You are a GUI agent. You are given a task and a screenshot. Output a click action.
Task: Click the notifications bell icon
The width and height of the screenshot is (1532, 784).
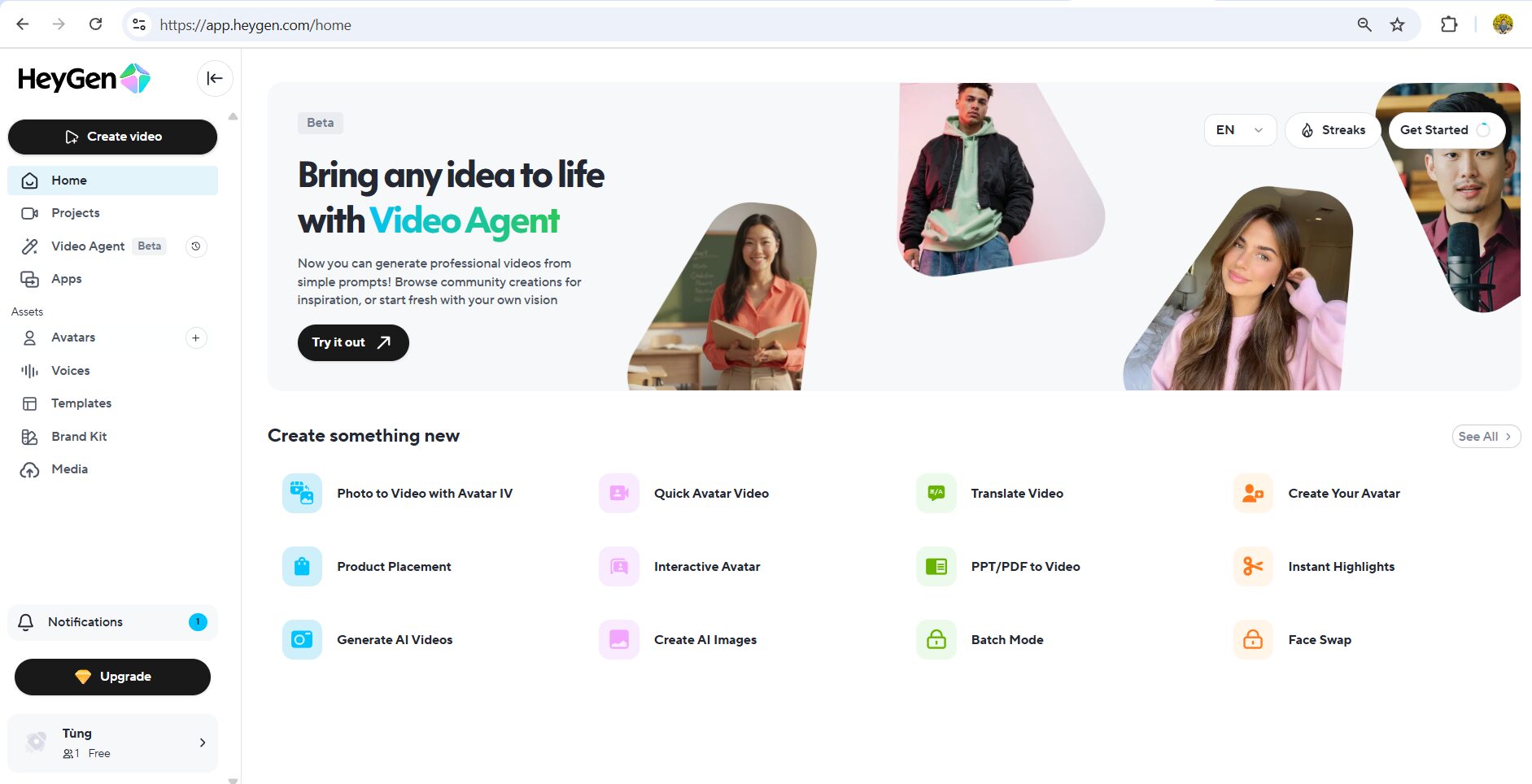[x=26, y=622]
